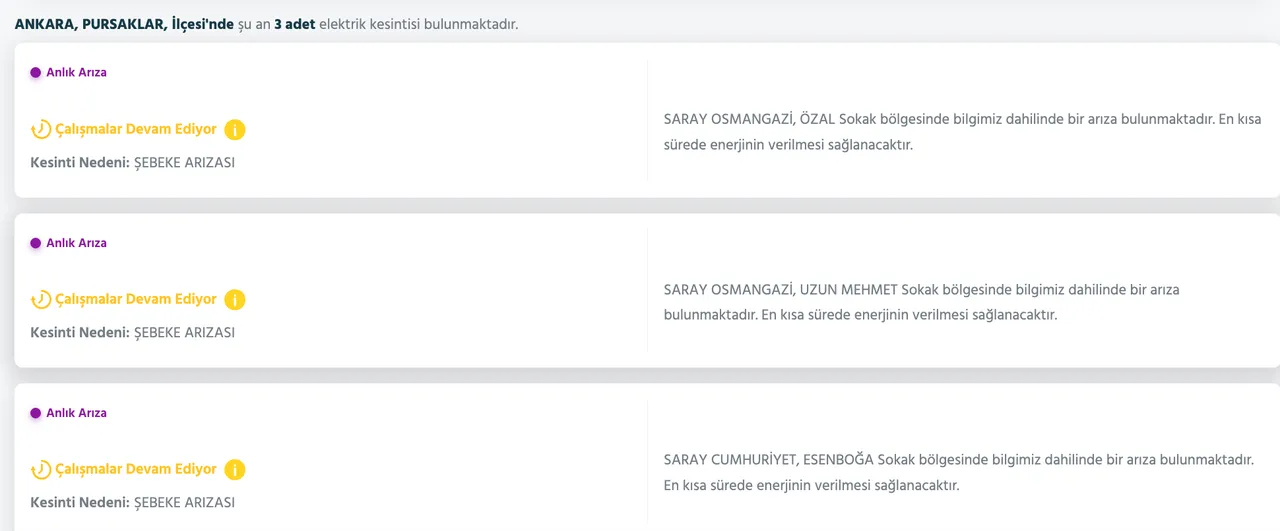Select the third card's "Anlık Arıza" label
1280x531 pixels.
click(x=76, y=413)
